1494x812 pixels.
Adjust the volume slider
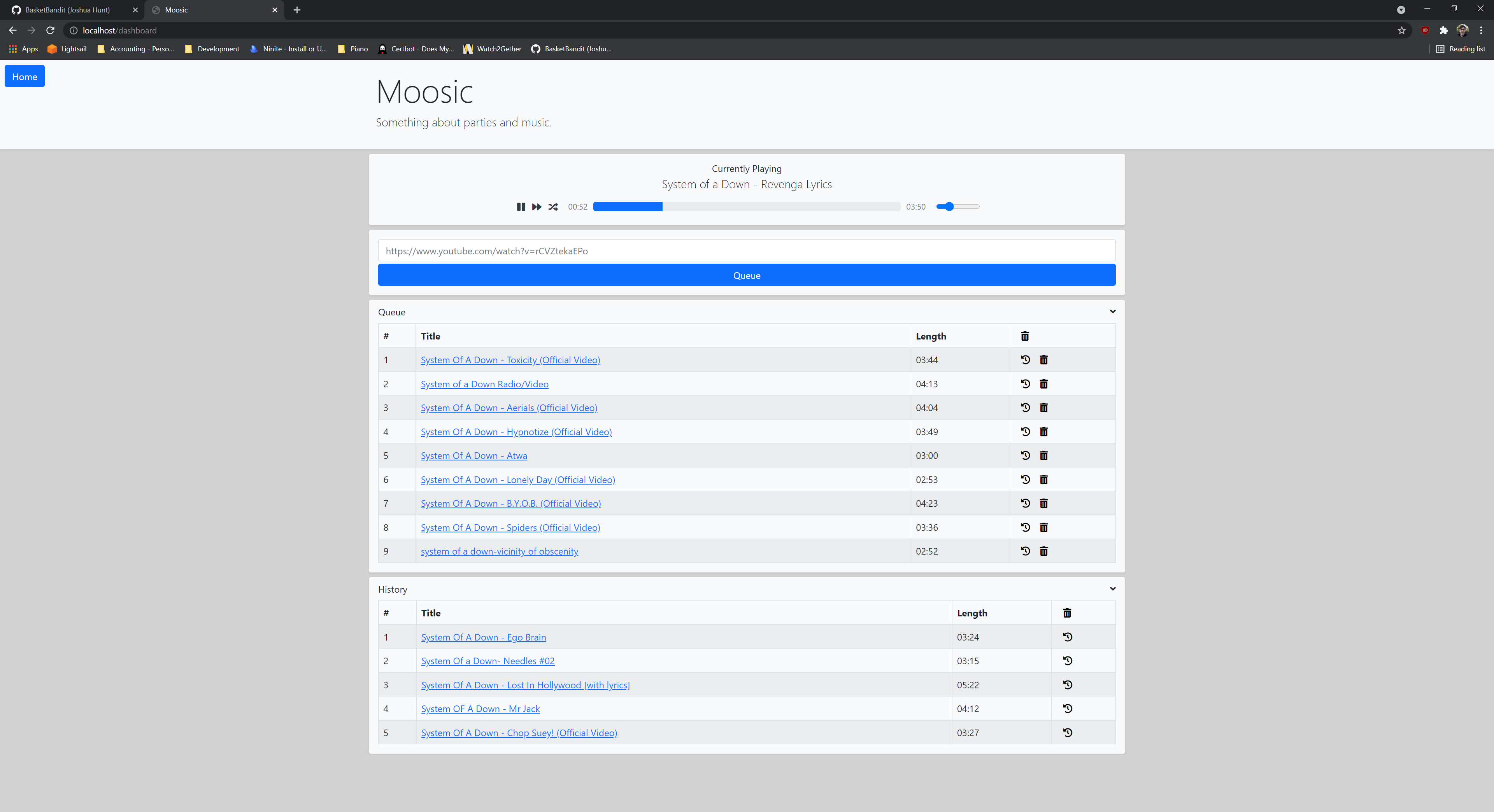tap(949, 207)
